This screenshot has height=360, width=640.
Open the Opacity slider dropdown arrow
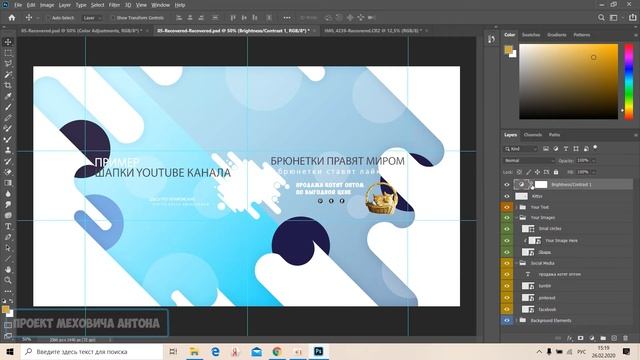593,160
